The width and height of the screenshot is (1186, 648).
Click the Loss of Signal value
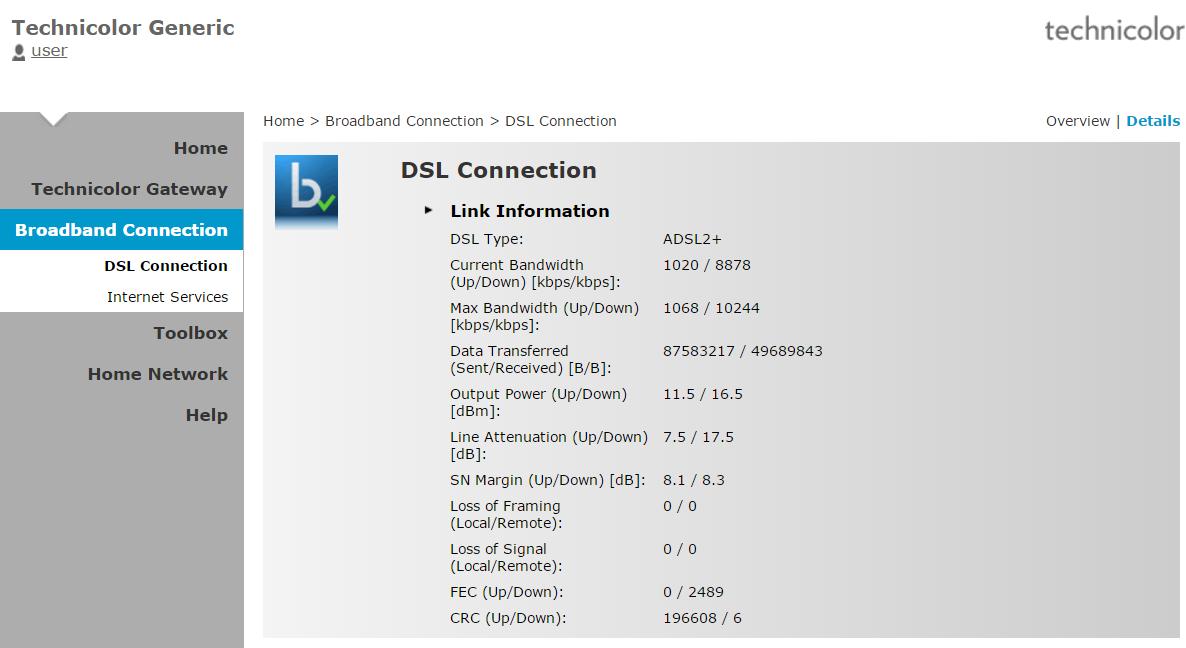pyautogui.click(x=680, y=550)
